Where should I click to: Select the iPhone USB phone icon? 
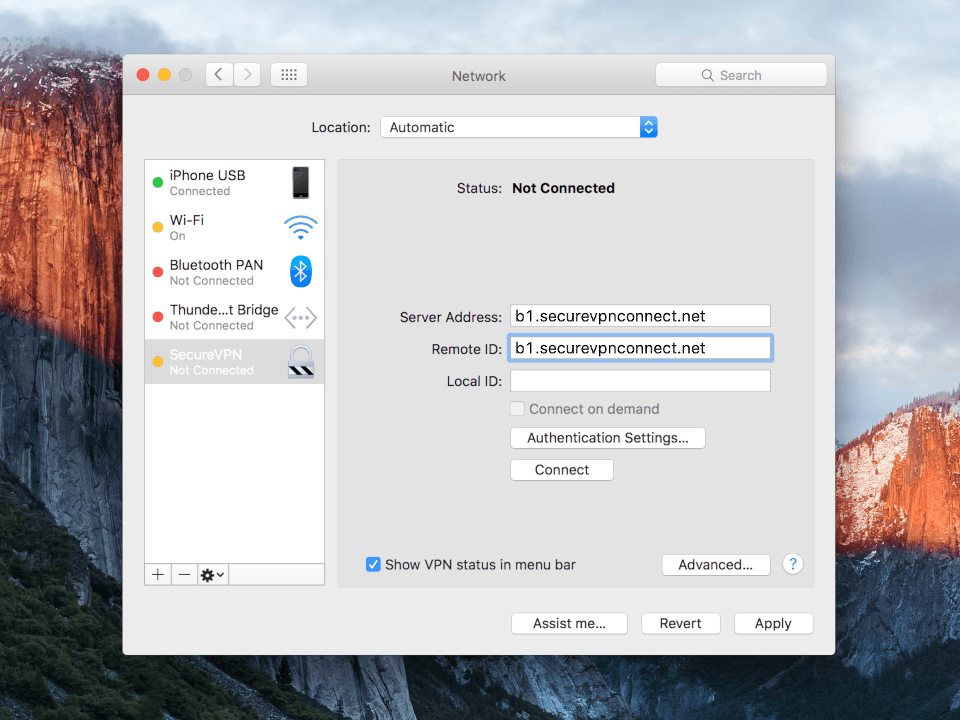point(300,182)
